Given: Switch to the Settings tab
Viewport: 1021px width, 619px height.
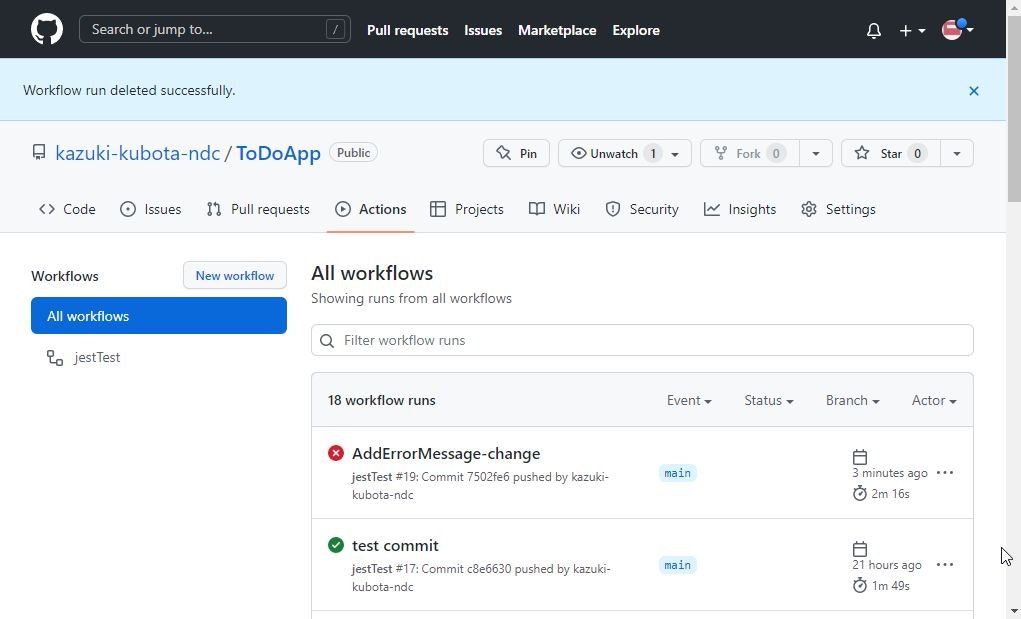Looking at the screenshot, I should [x=838, y=209].
